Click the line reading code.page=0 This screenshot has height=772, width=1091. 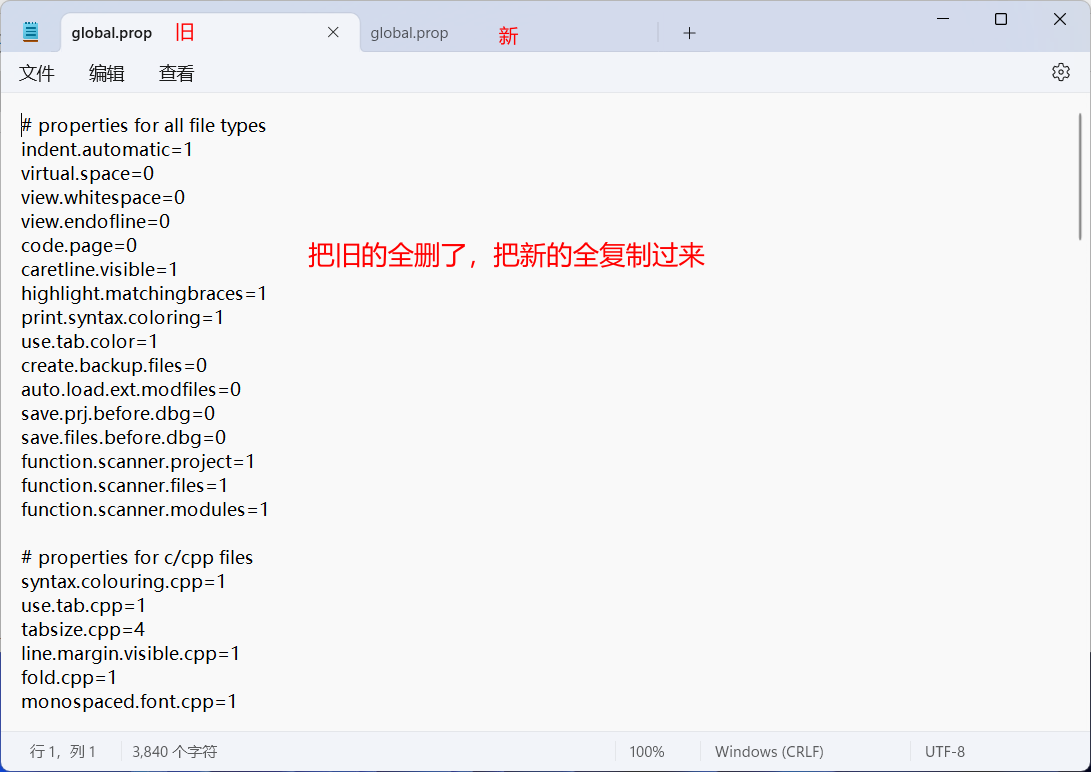[78, 245]
